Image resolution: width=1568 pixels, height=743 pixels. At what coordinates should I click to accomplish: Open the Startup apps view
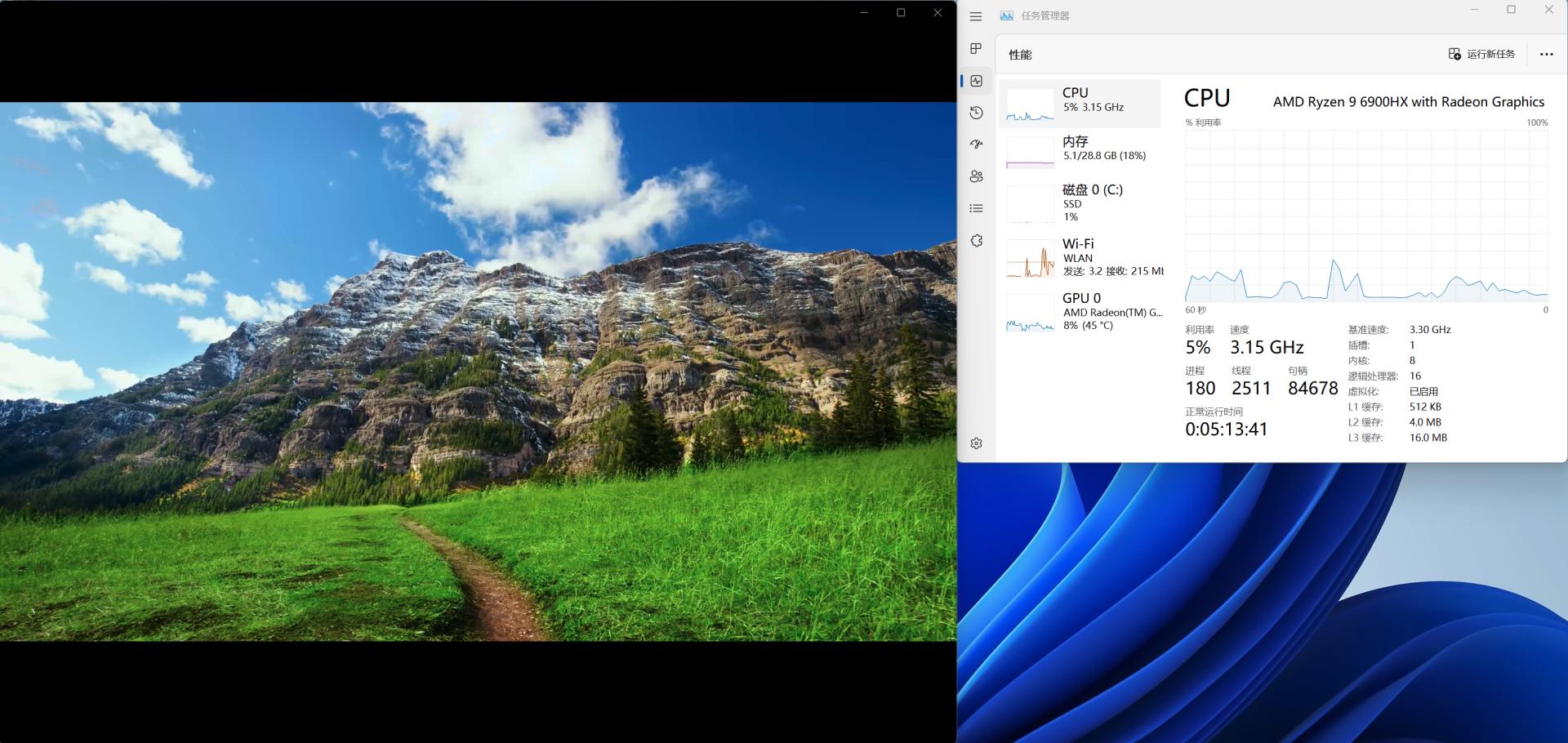976,145
